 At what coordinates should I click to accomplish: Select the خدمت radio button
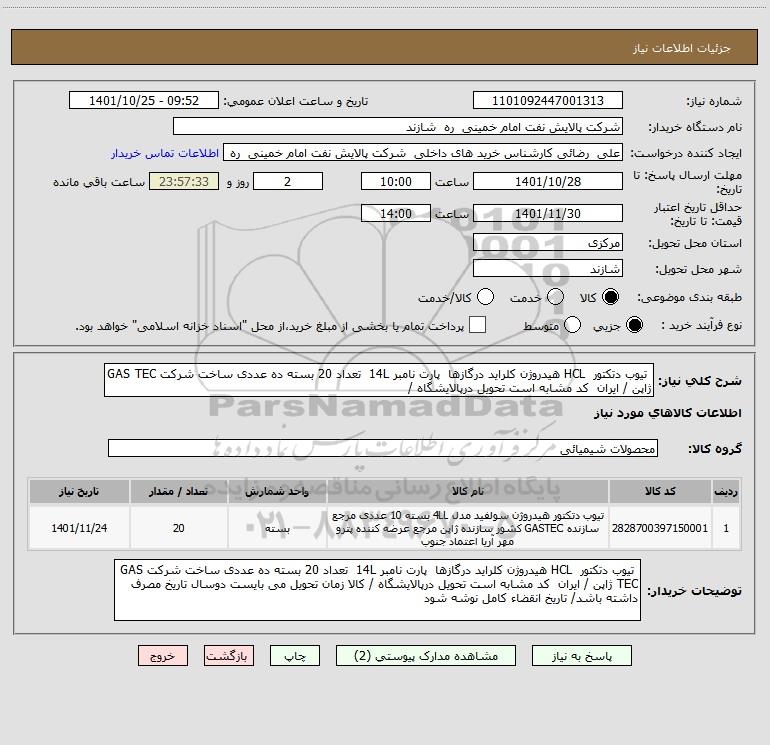[555, 297]
